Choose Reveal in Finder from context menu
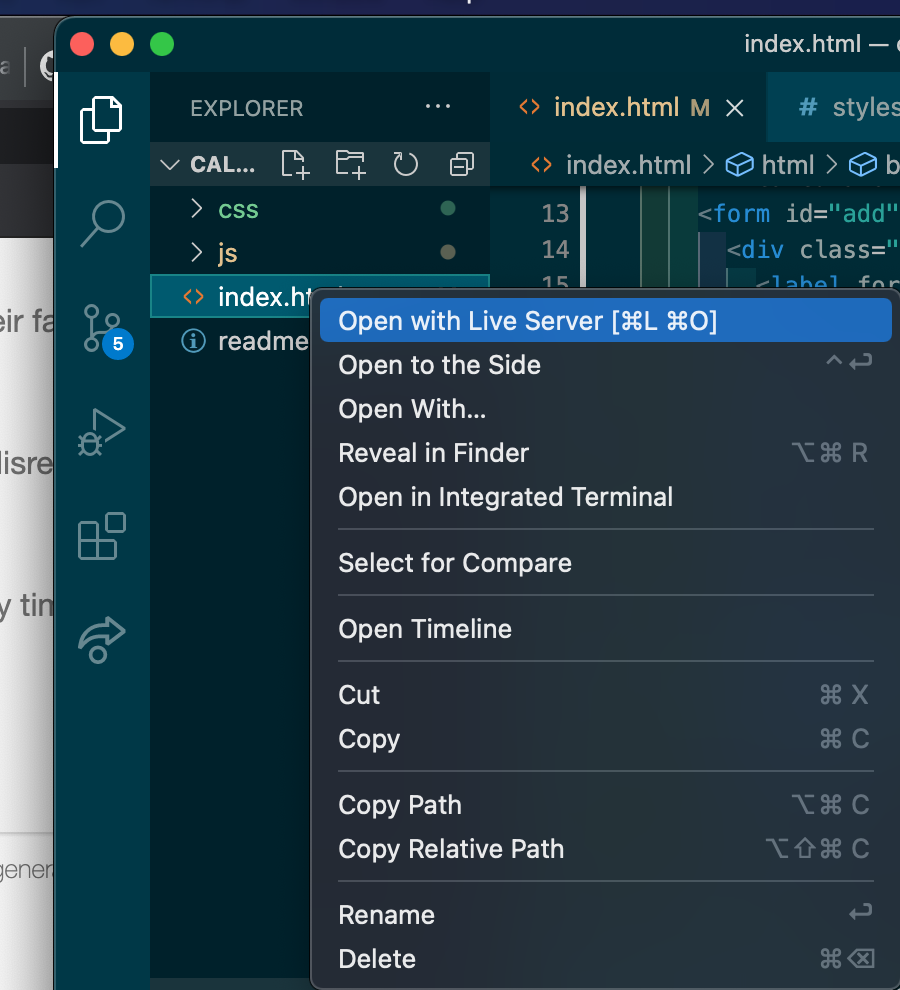Screen dimensions: 900x990 click(x=433, y=453)
